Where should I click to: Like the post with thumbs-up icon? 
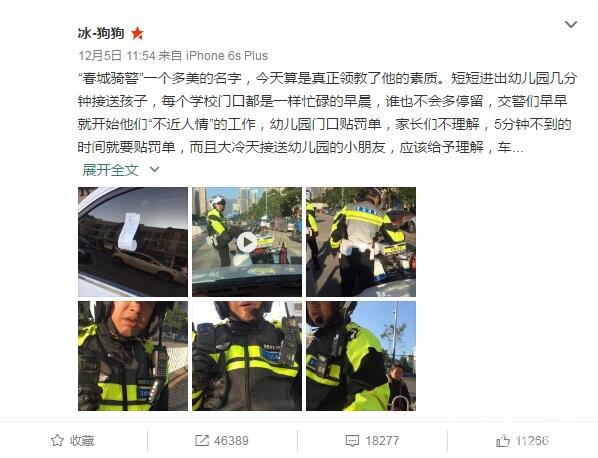click(x=503, y=440)
